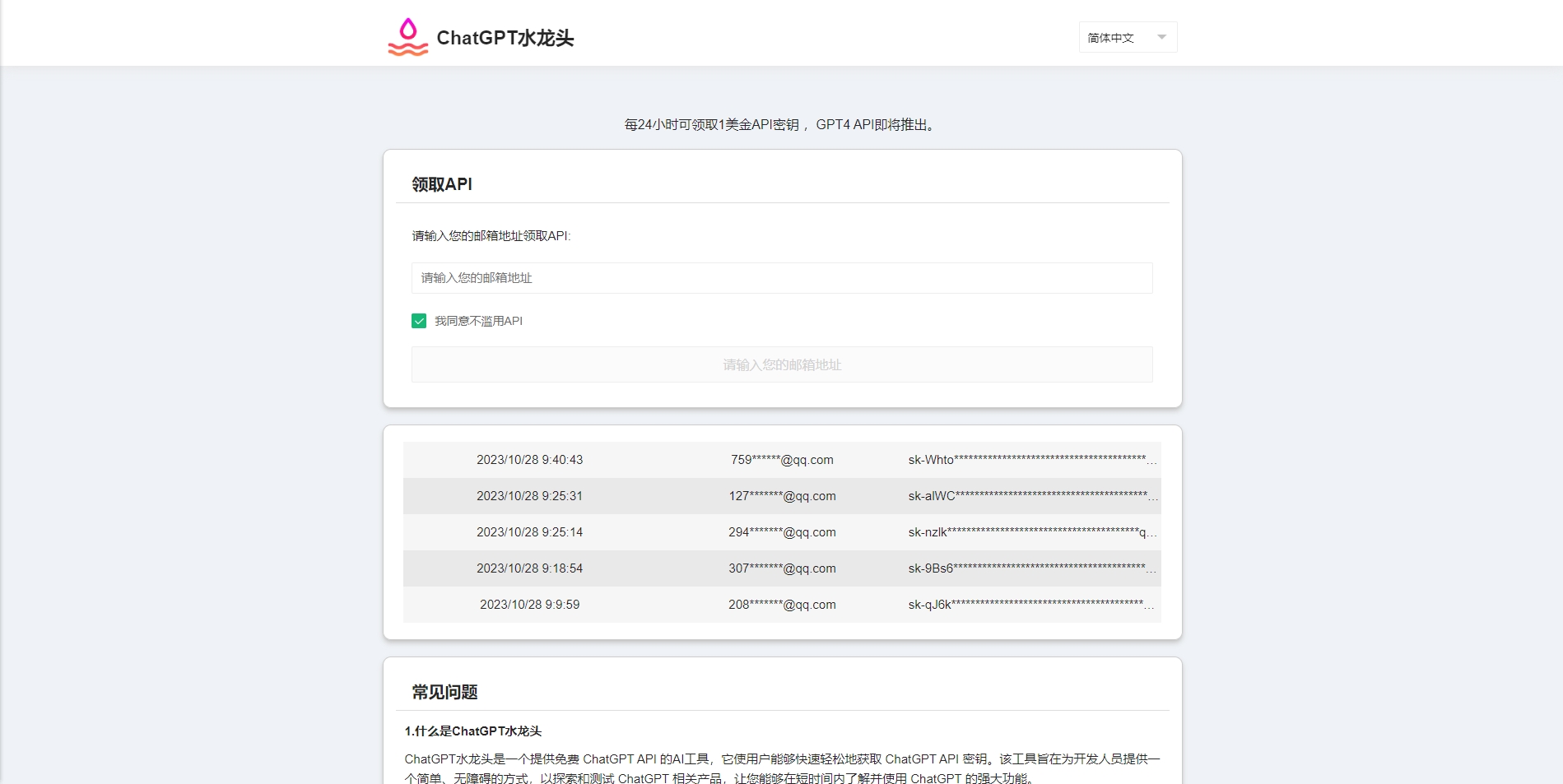
Task: Click the 294*******@qq.com email cell
Action: [x=782, y=532]
